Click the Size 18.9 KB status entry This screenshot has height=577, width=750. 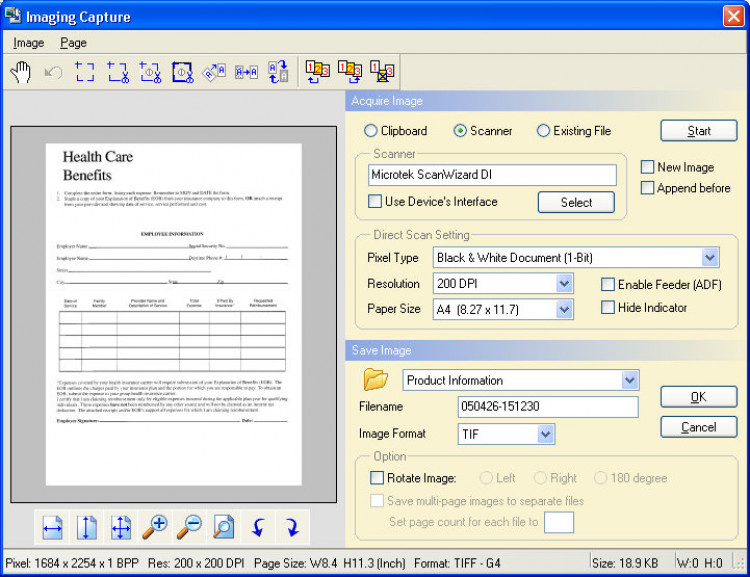point(625,563)
